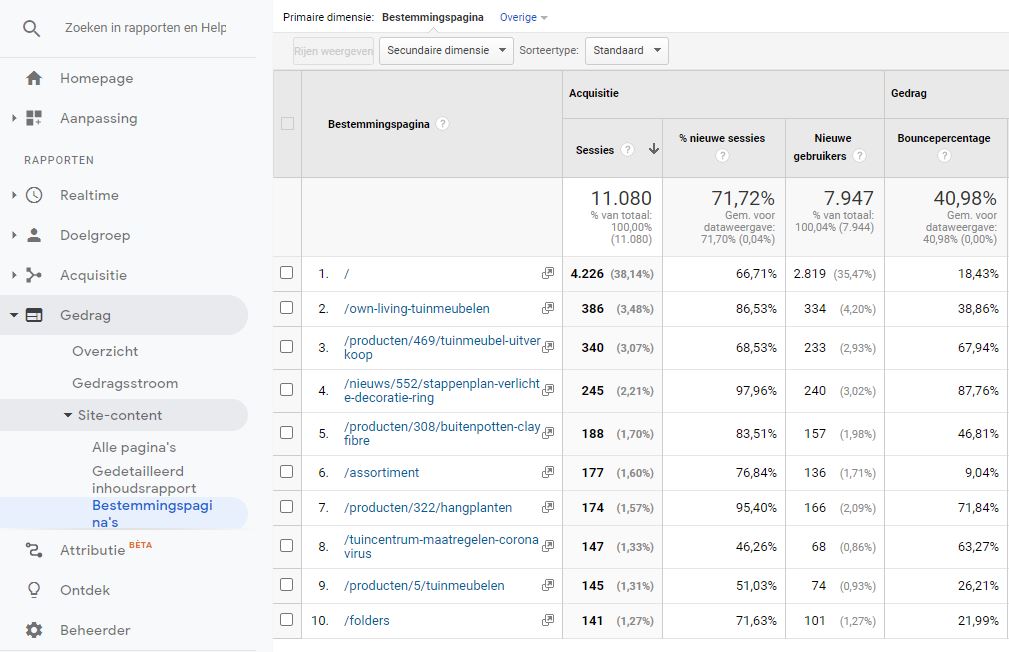1009x652 pixels.
Task: Click the Attributie icon in sidebar
Action: pos(34,550)
